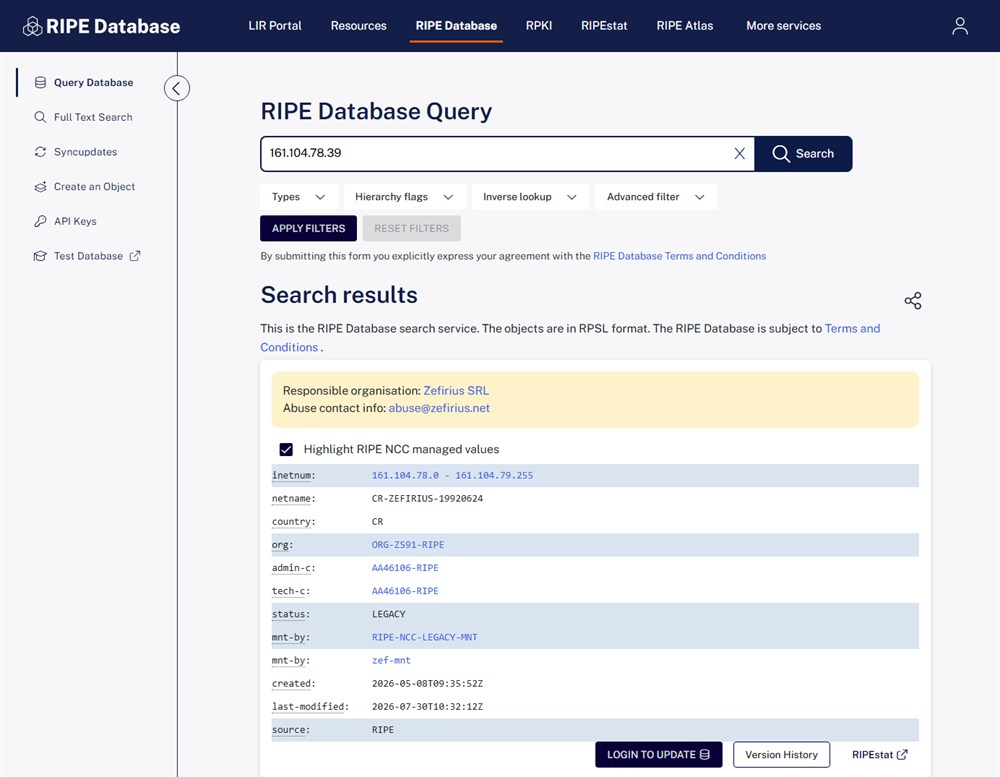Open inetnum range 161.104.78.0 - 161.104.79.255
Viewport: 1000px width, 777px height.
452,475
